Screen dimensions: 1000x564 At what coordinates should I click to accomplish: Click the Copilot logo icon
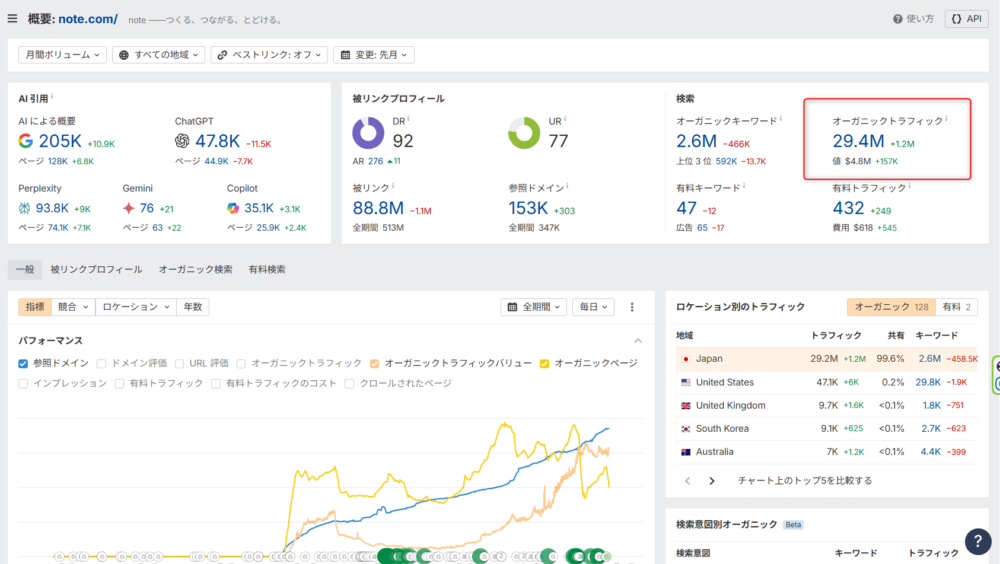coord(233,208)
